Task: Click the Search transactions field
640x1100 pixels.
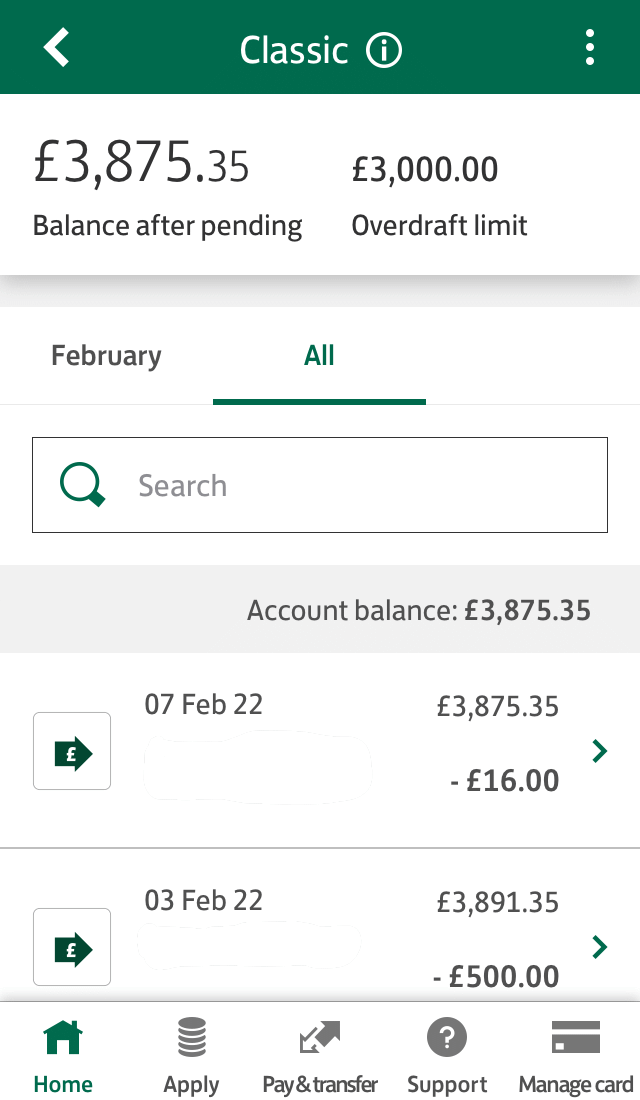Action: pyautogui.click(x=350, y=485)
